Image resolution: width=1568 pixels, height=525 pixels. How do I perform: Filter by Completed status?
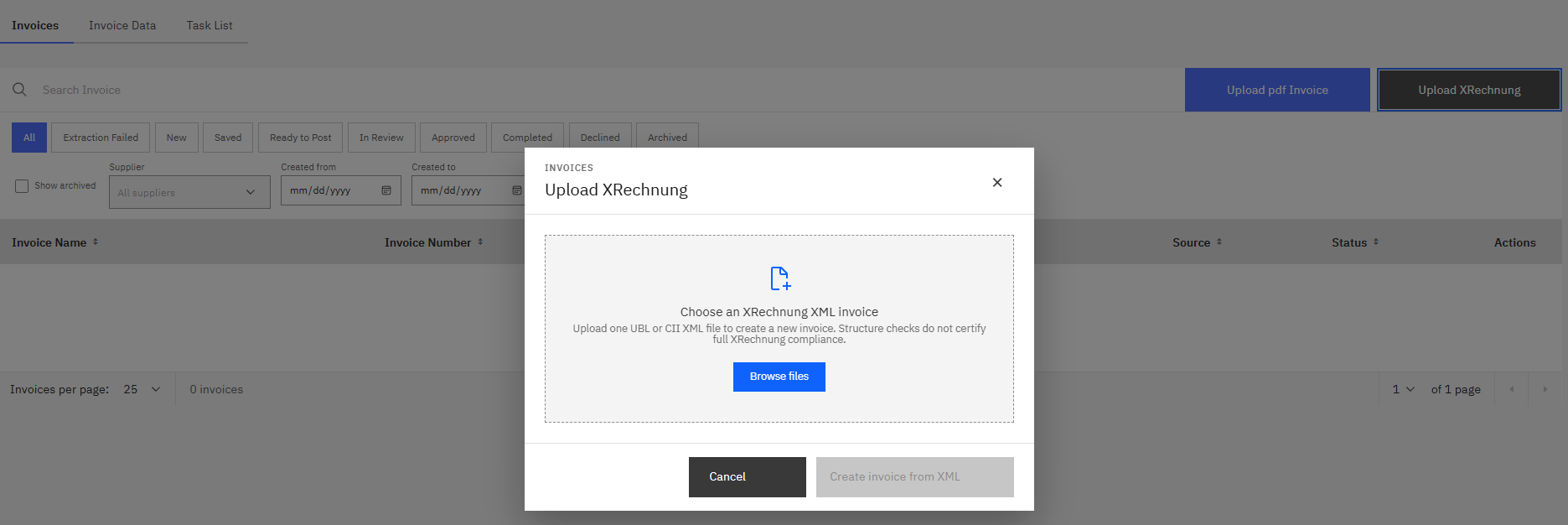528,138
